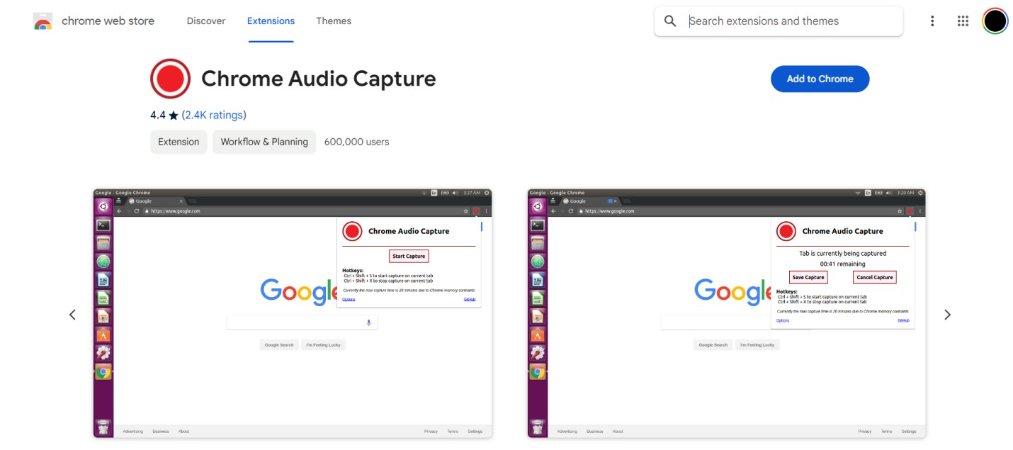The image size is (1013, 450).
Task: Select the Extensions tab
Action: point(271,21)
